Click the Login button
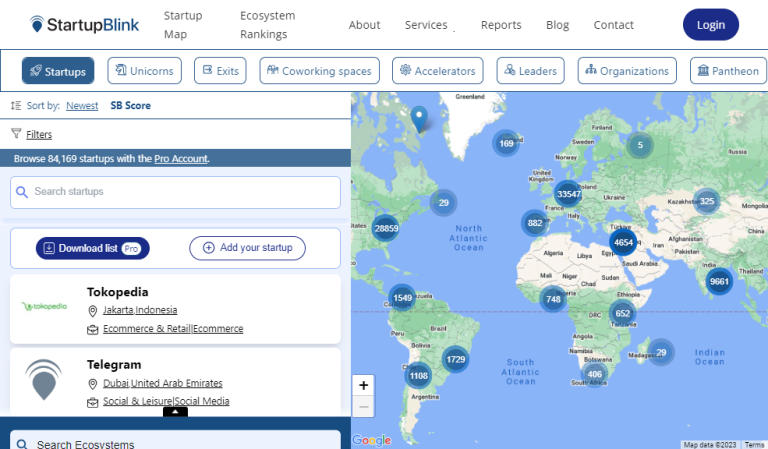Screen dimensions: 768x449 [x=711, y=24]
